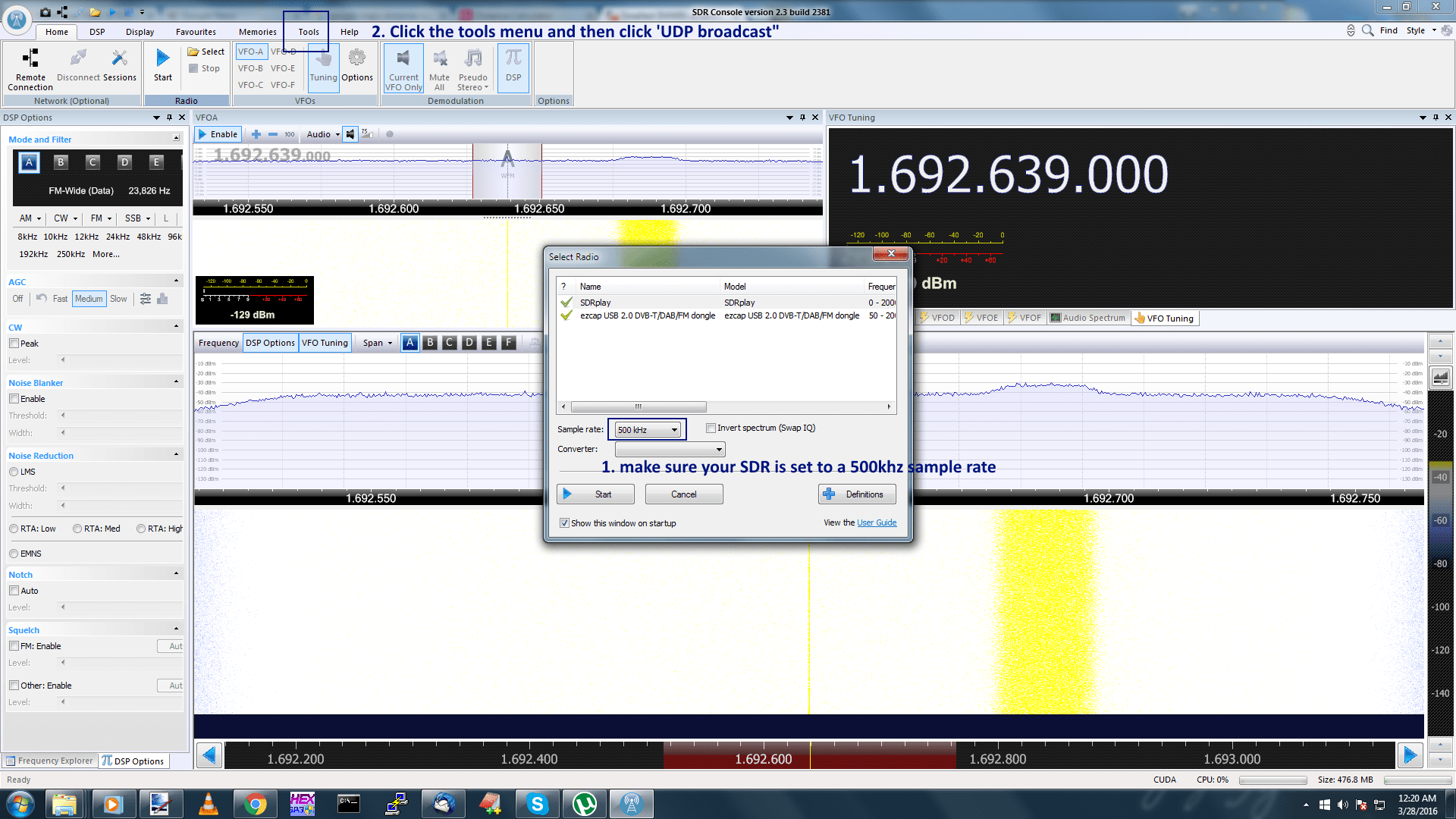The height and width of the screenshot is (819, 1456).
Task: Open the VFOA Audio dropdown
Action: coord(323,134)
